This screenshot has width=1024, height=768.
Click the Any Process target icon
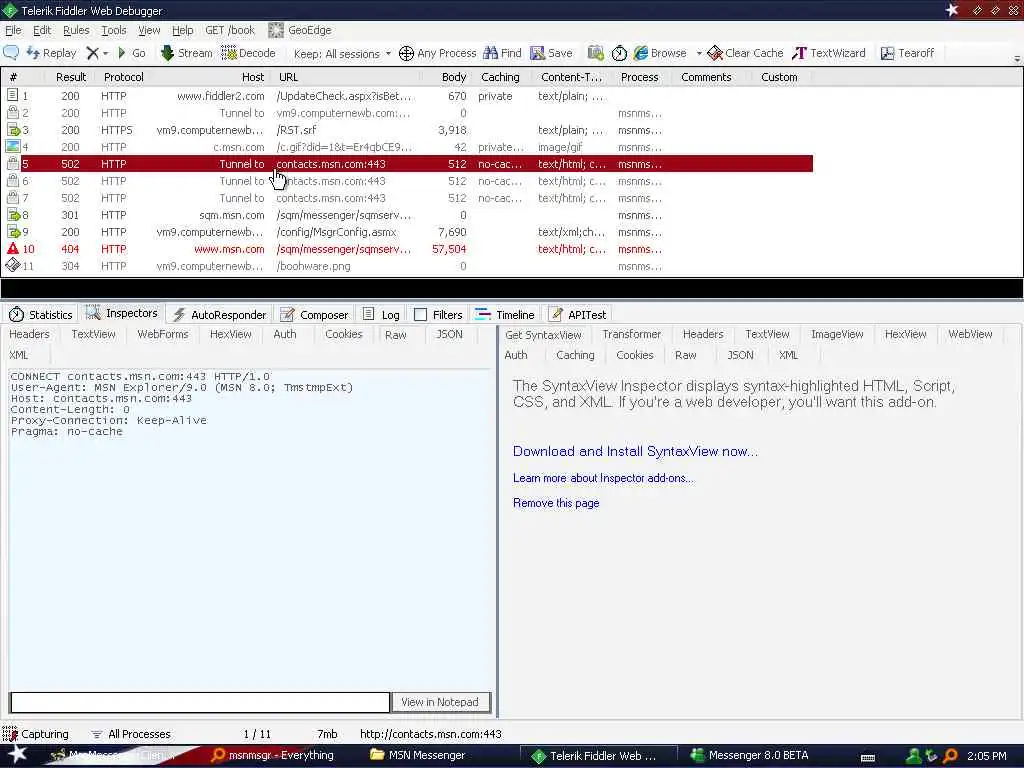[406, 53]
